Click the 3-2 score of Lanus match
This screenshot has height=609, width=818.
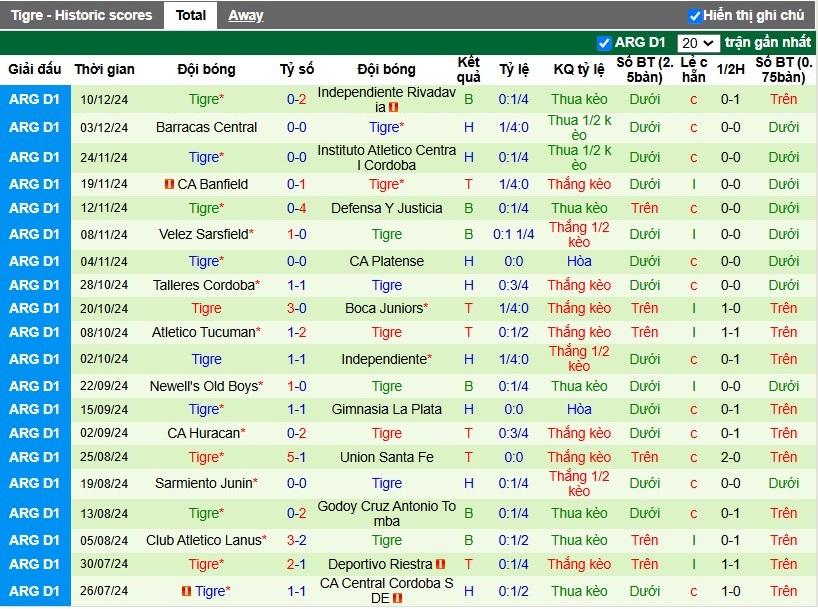point(296,540)
